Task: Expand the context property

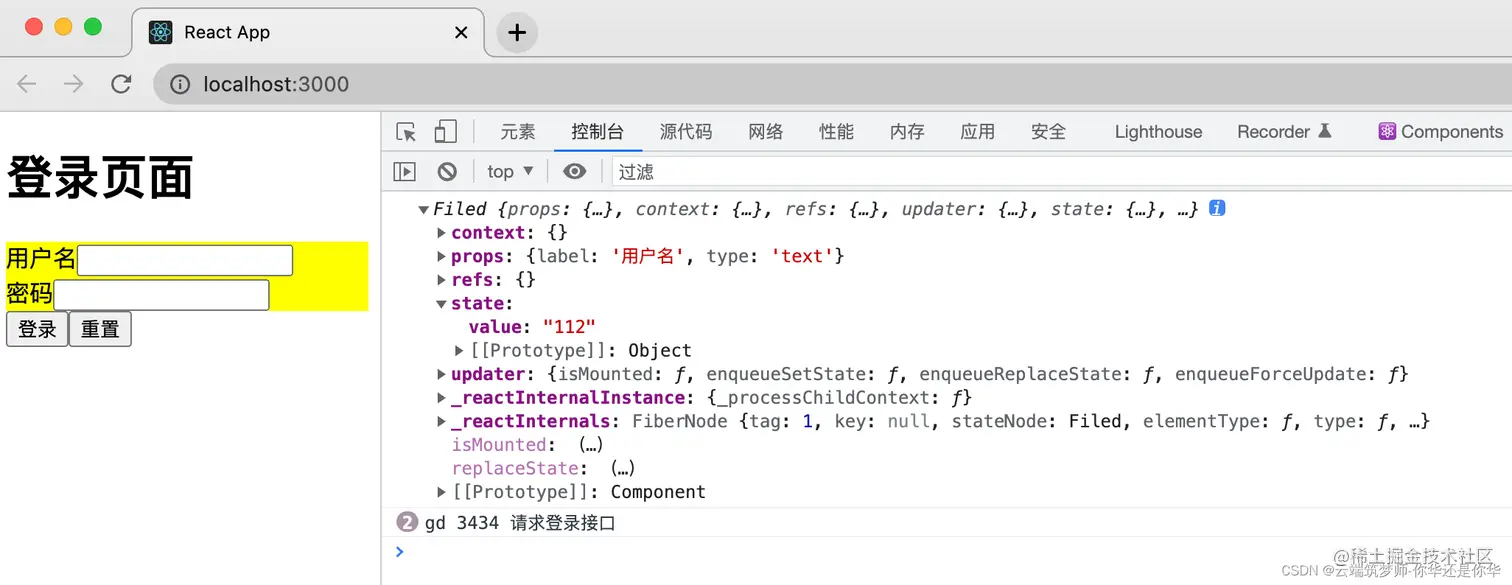Action: [442, 233]
